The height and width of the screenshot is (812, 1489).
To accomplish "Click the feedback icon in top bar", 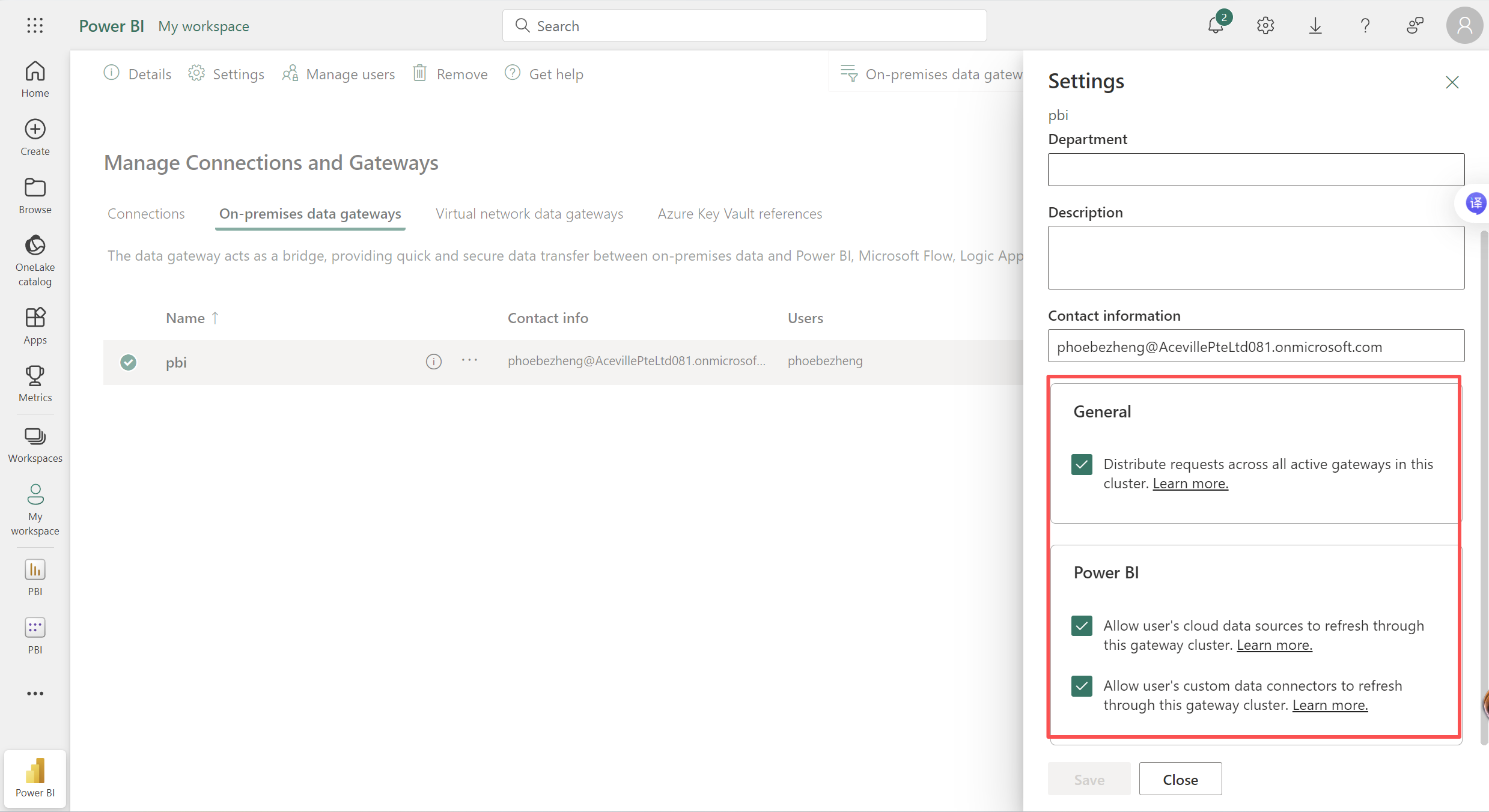I will pyautogui.click(x=1414, y=25).
